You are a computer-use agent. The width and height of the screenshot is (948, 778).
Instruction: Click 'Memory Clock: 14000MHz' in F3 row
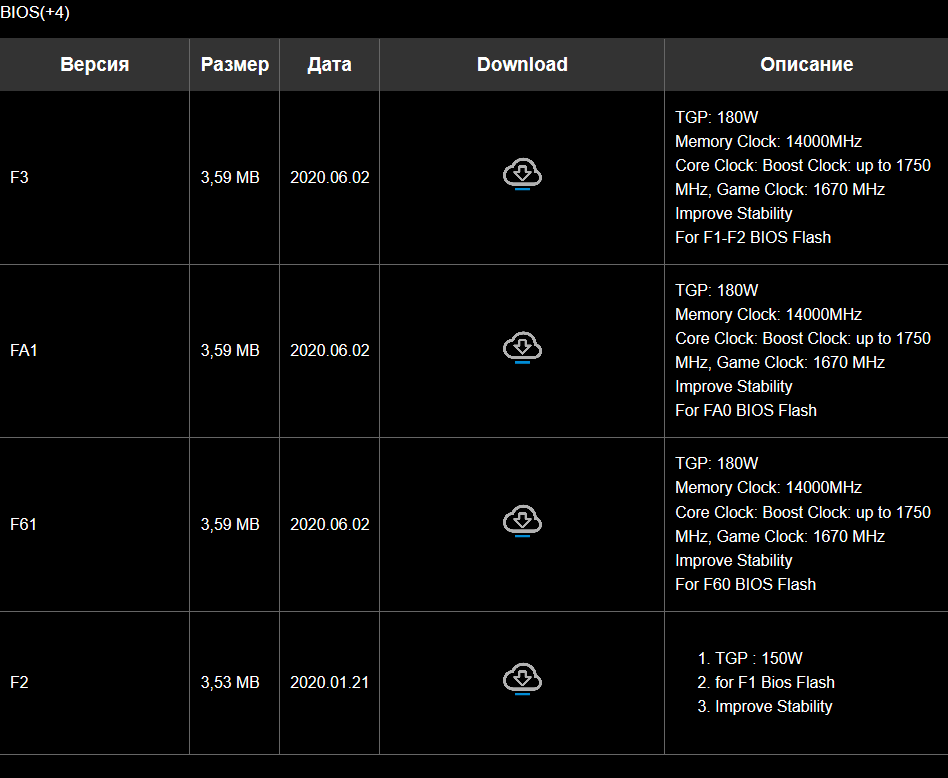(x=768, y=141)
